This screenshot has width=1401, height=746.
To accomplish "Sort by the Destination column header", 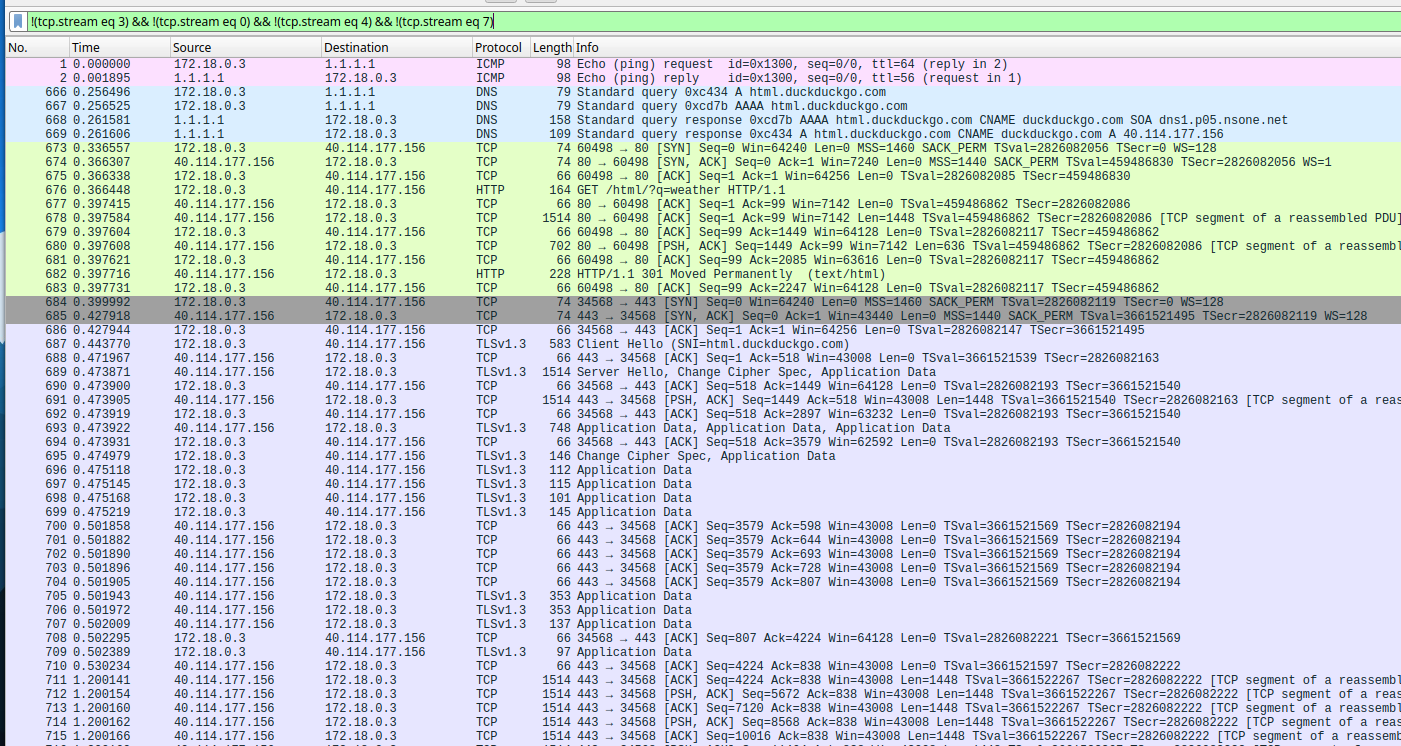I will tap(396, 47).
